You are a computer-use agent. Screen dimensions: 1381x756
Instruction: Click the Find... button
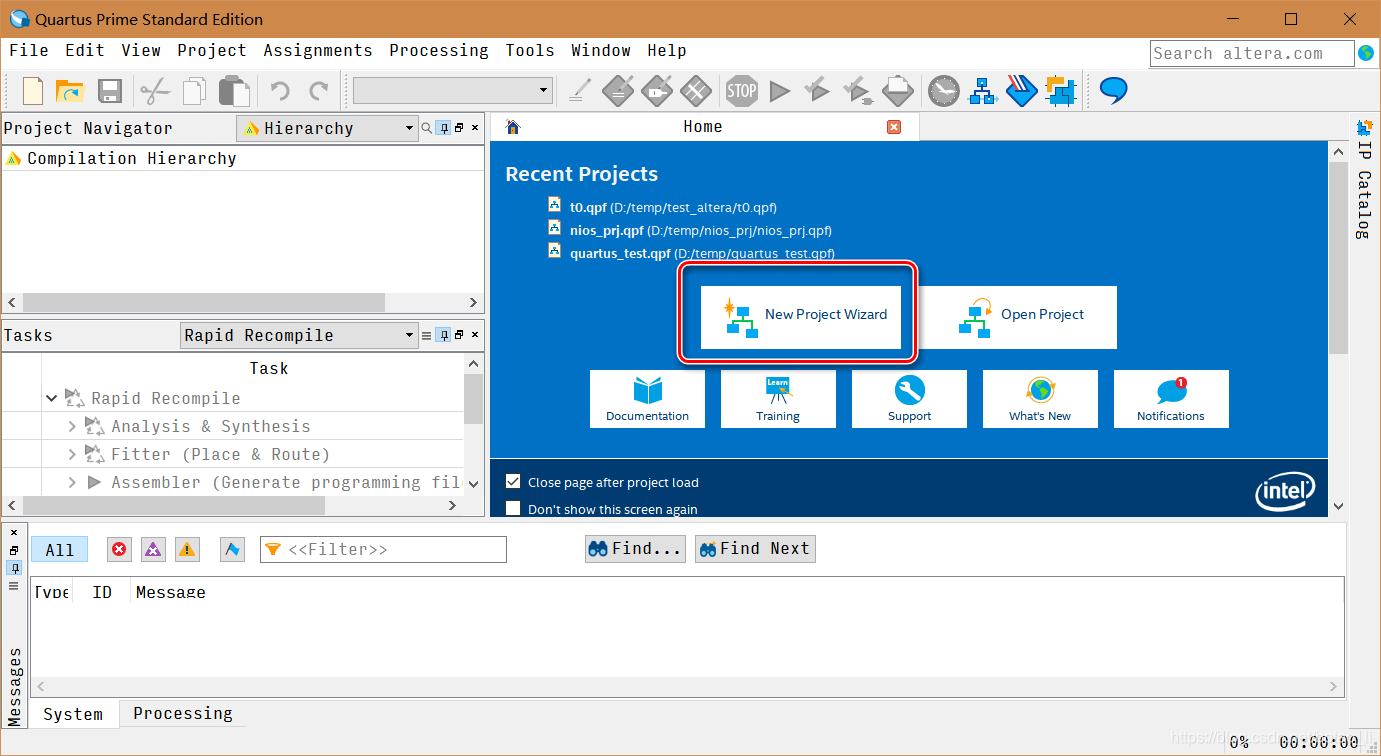(x=635, y=548)
